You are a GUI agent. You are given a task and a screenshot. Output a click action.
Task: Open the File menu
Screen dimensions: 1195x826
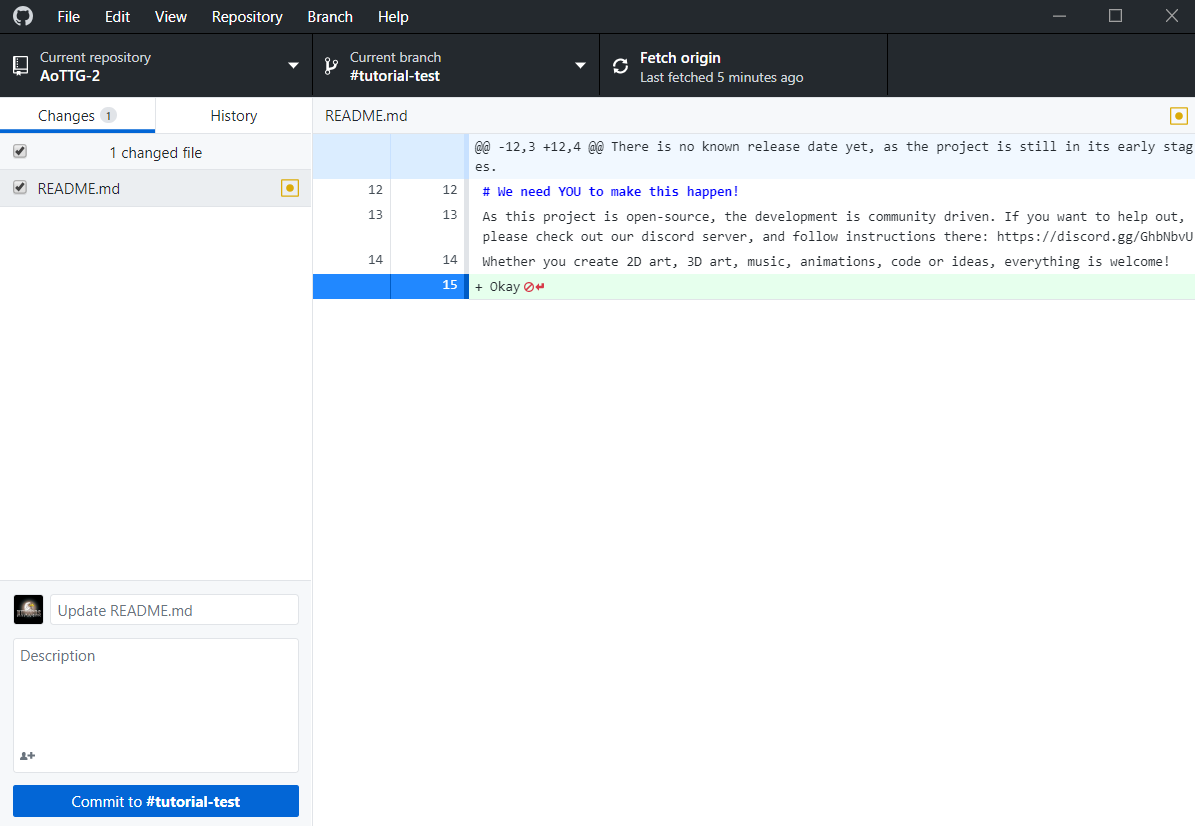click(69, 17)
